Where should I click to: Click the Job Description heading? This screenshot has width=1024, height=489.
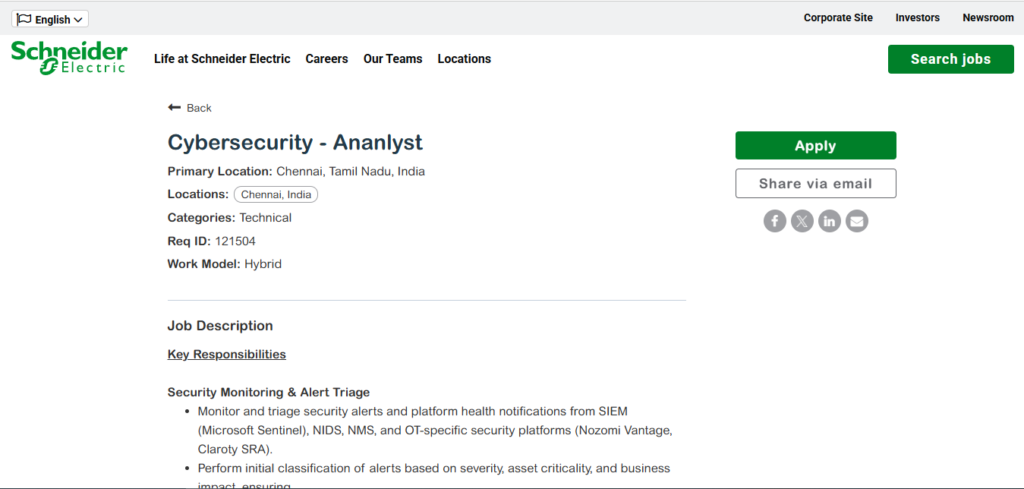point(220,326)
